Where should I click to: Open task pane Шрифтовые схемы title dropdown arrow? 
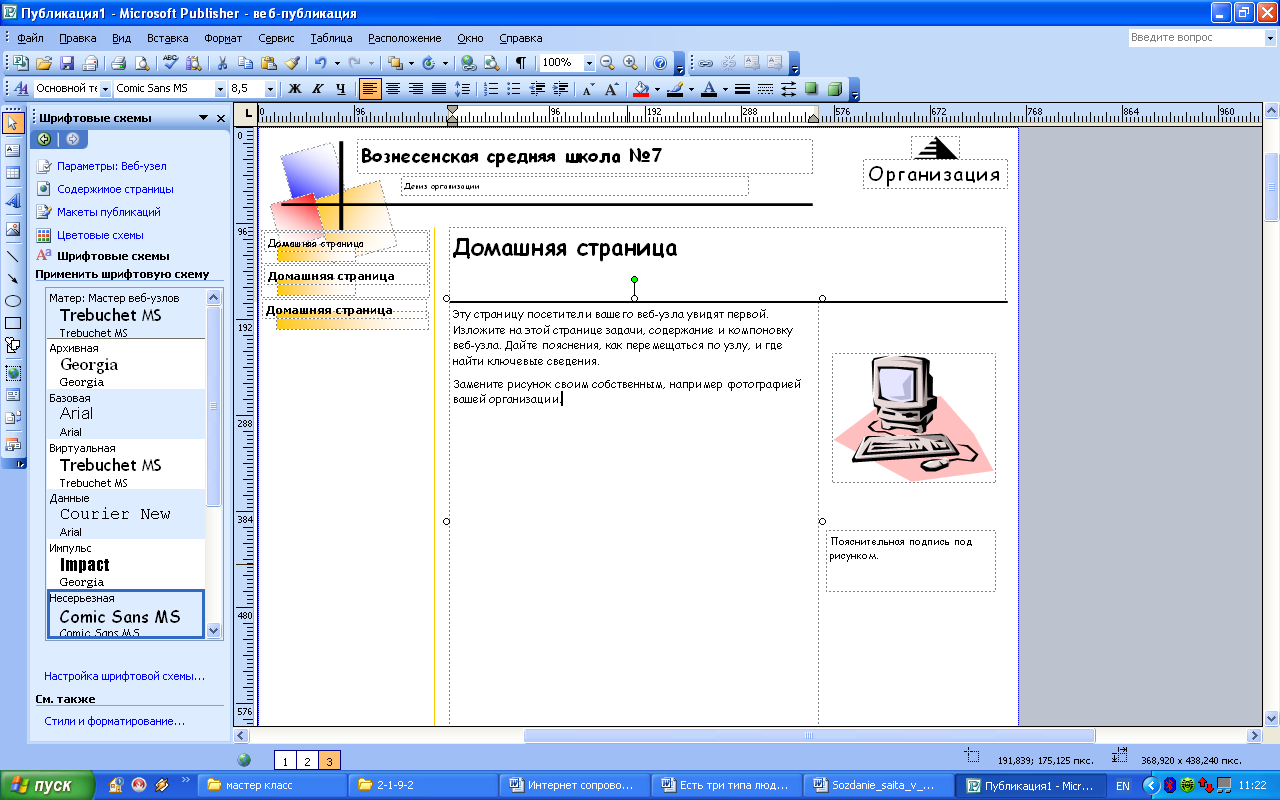point(203,118)
